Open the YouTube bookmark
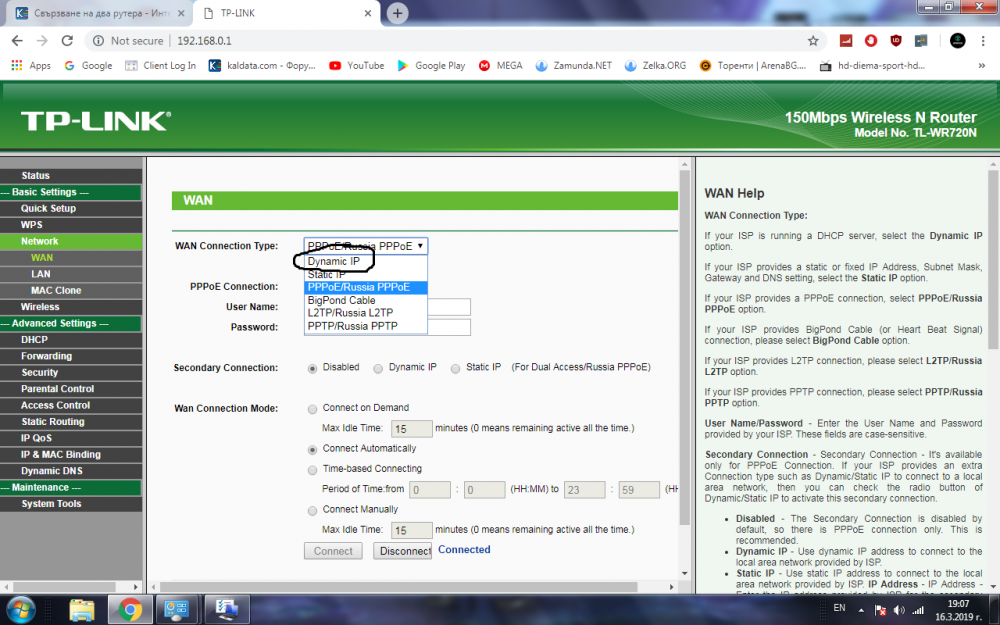This screenshot has width=1000, height=625. click(x=357, y=65)
